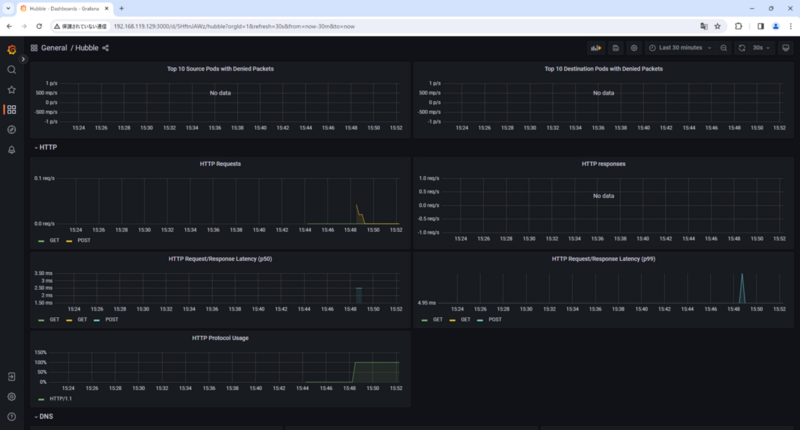Open the Configuration gear in sidebar
Screen dimensions: 800x430
tap(11, 397)
